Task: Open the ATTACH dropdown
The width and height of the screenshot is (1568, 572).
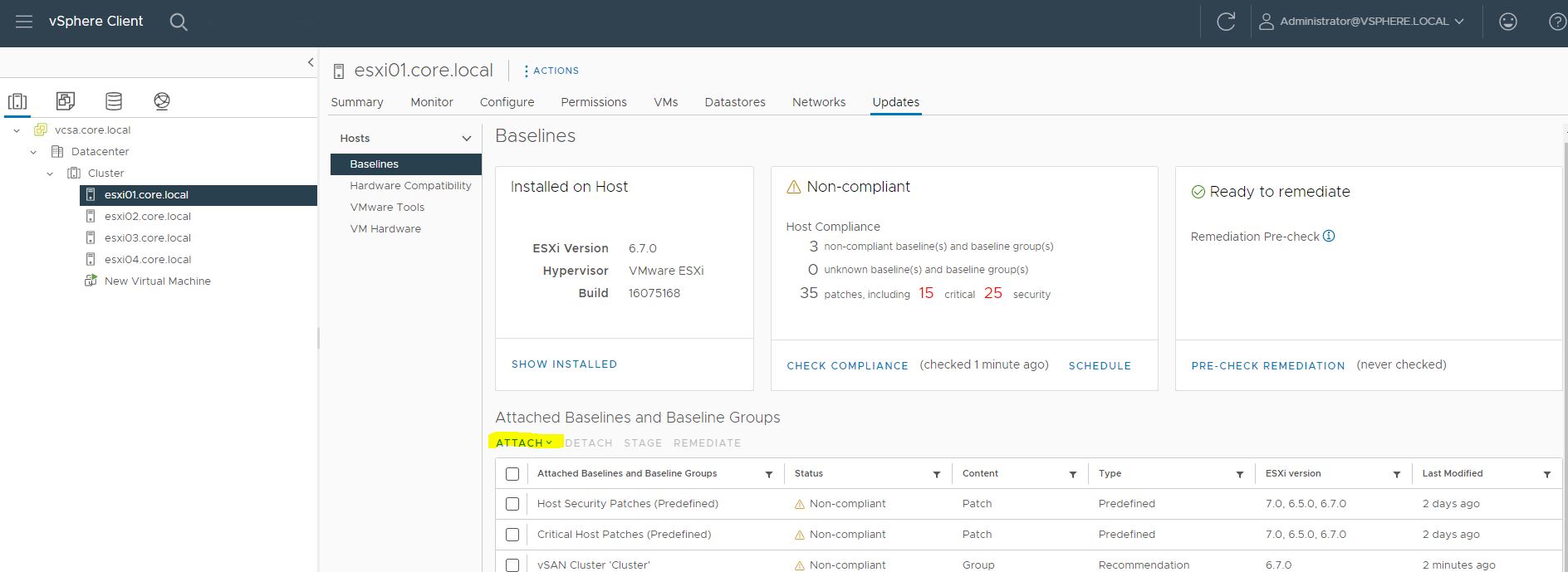Action: (x=524, y=442)
